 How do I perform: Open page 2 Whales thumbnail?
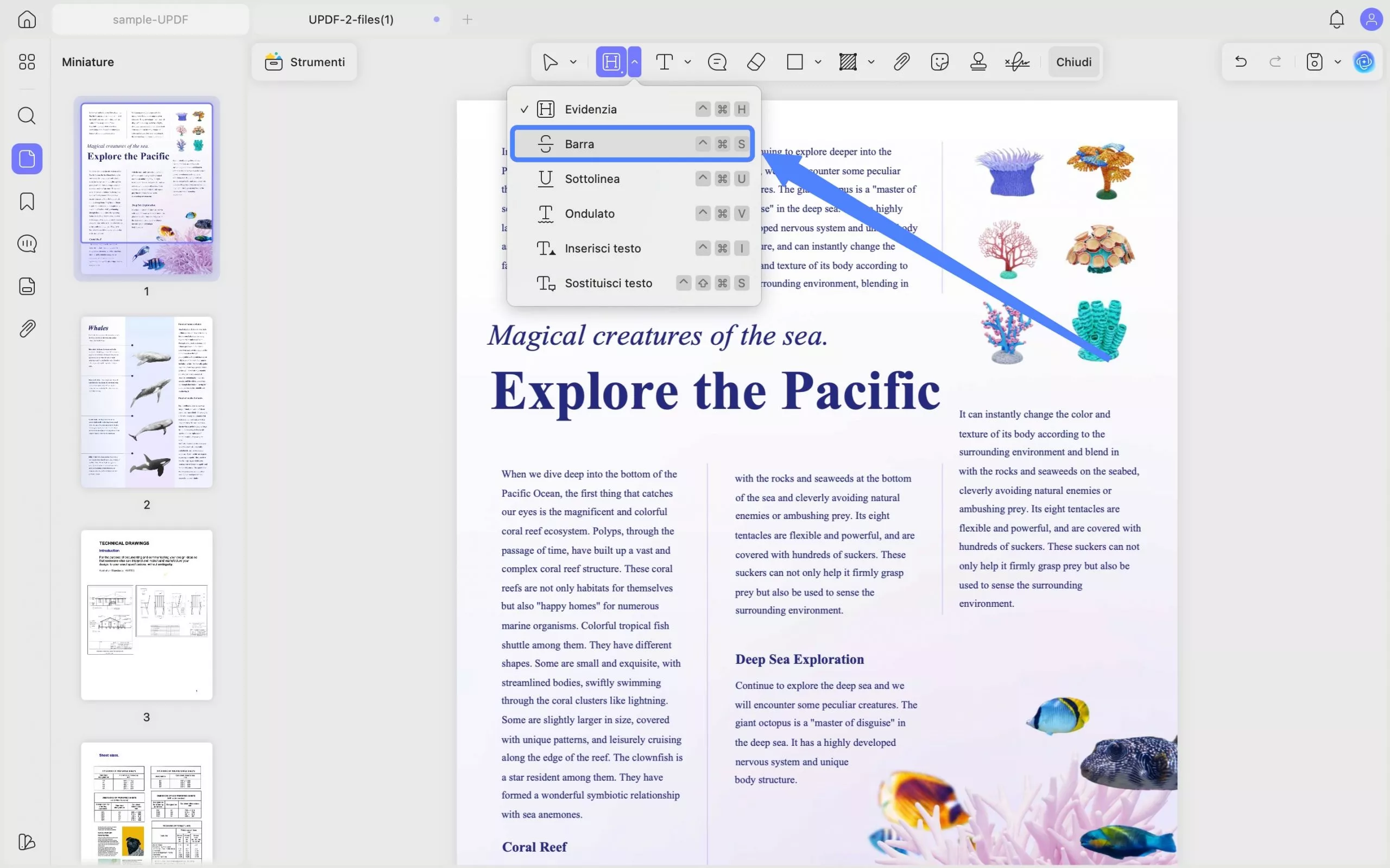(x=147, y=402)
